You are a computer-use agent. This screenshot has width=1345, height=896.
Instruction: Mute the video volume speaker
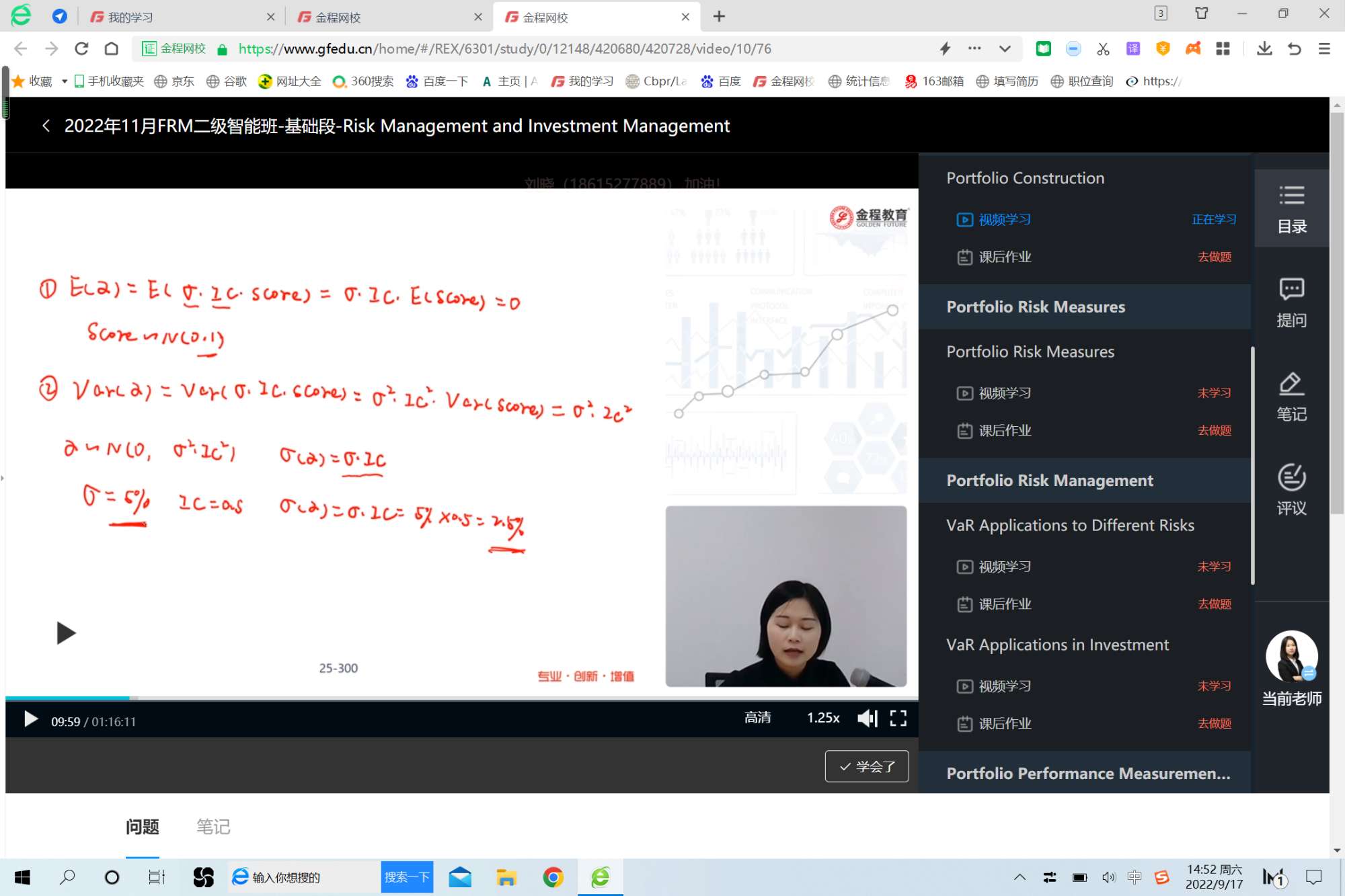click(867, 719)
